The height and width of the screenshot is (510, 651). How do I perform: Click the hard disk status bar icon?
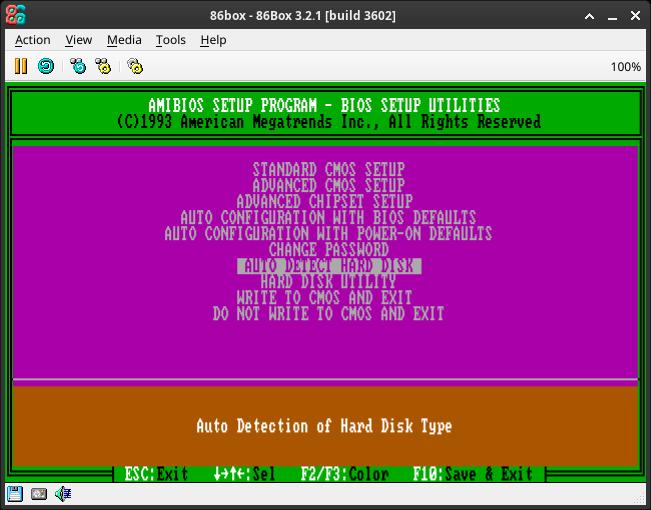[x=39, y=494]
